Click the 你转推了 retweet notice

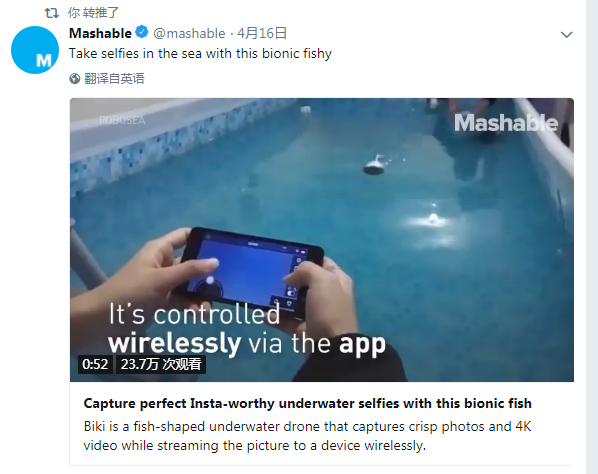point(93,13)
